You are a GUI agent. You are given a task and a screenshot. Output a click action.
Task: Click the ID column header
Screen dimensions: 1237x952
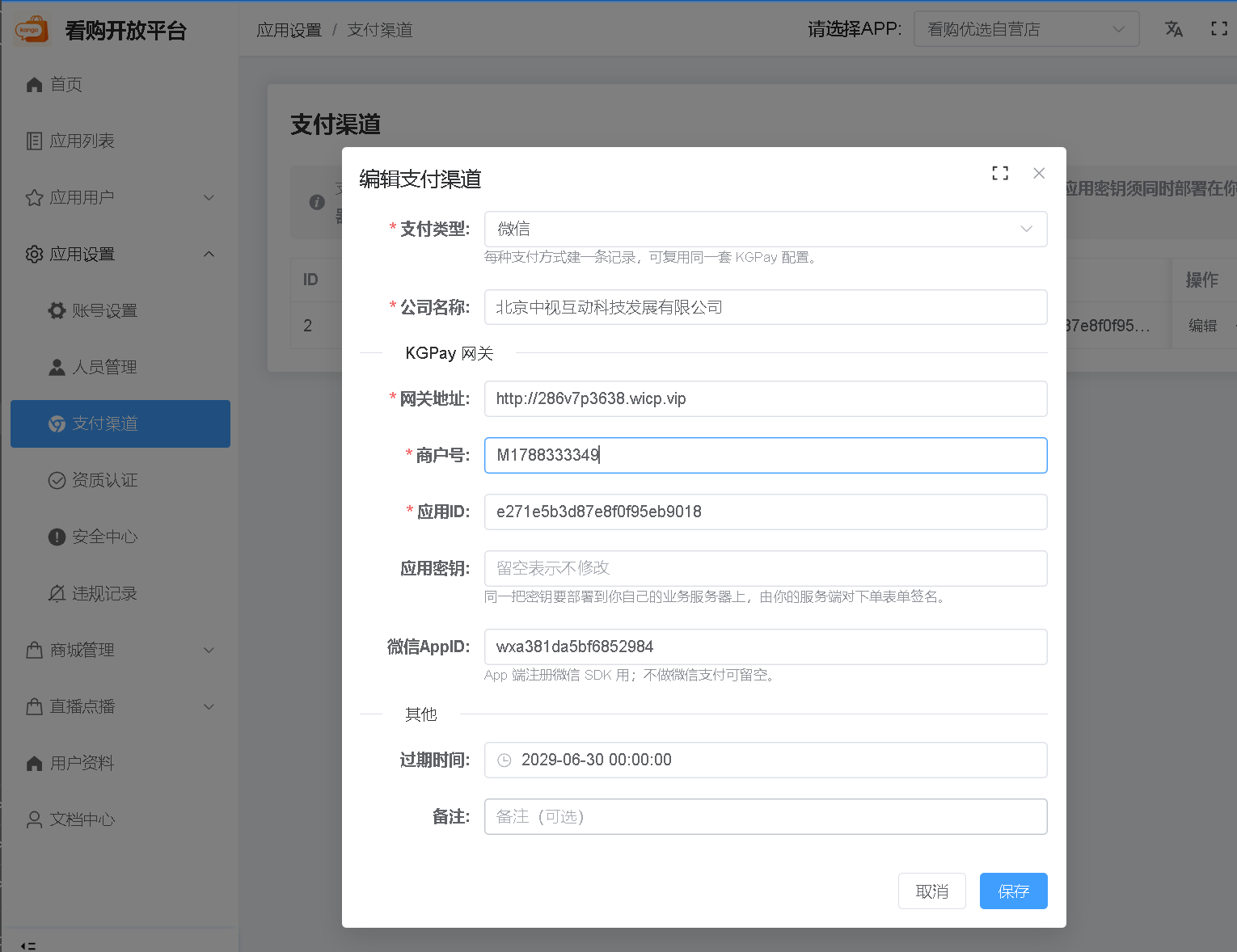click(310, 280)
